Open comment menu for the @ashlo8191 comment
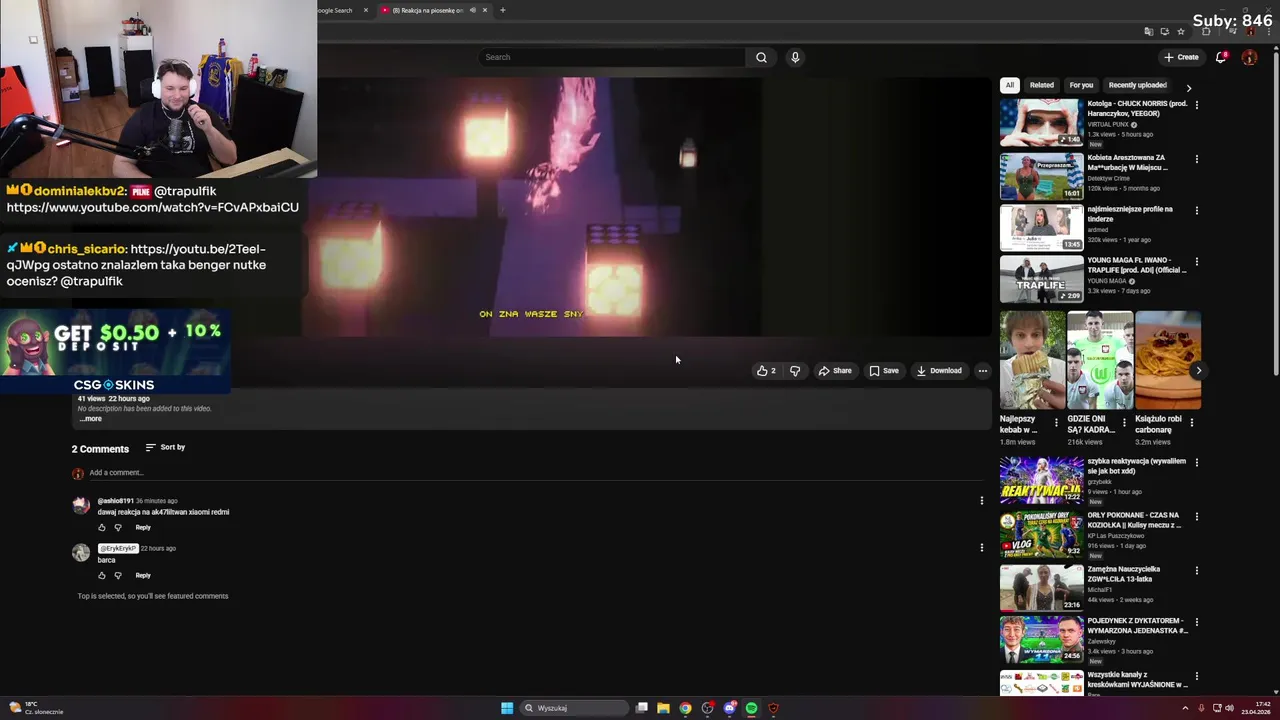Viewport: 1280px width, 720px height. (981, 500)
